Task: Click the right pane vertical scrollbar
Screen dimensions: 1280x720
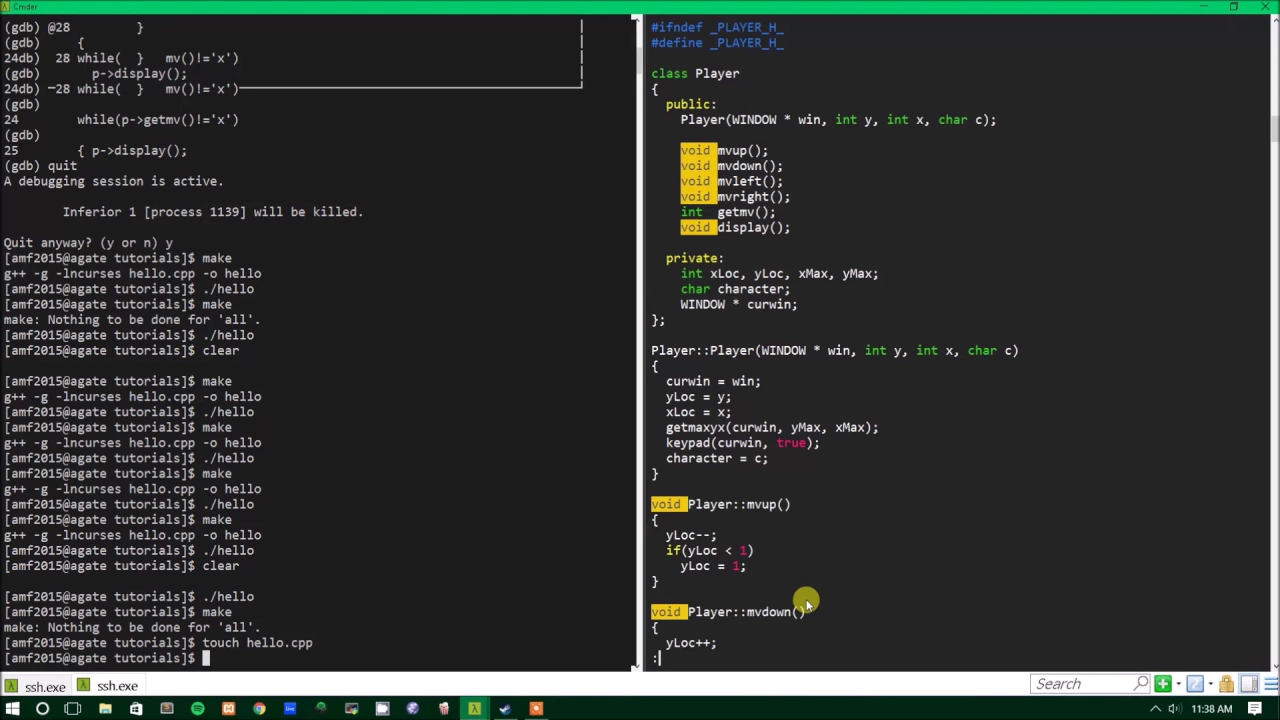Action: [1274, 340]
